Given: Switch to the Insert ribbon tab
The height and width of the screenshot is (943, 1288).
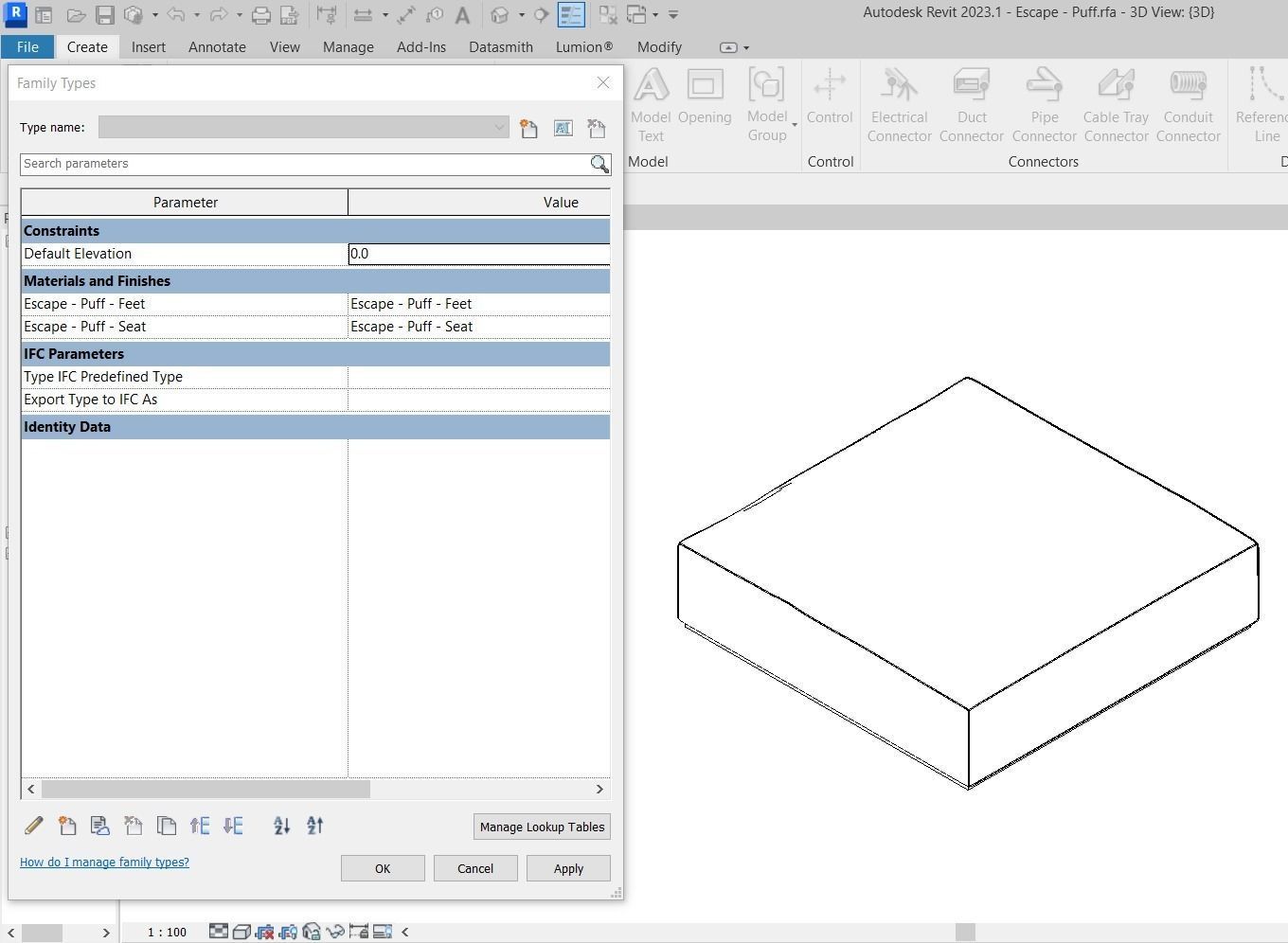Looking at the screenshot, I should pyautogui.click(x=149, y=46).
